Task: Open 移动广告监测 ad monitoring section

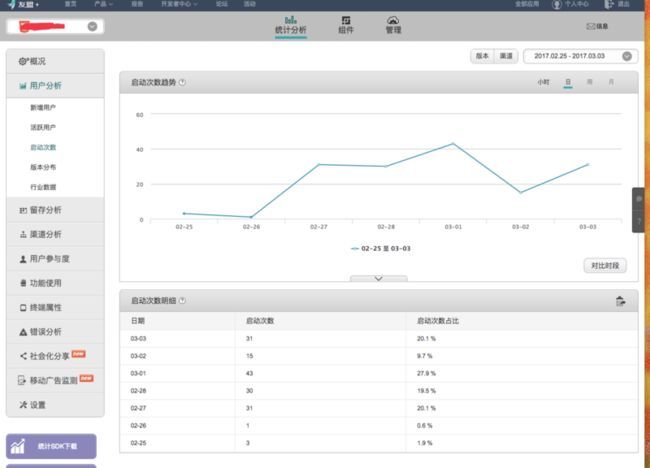Action: [55, 381]
